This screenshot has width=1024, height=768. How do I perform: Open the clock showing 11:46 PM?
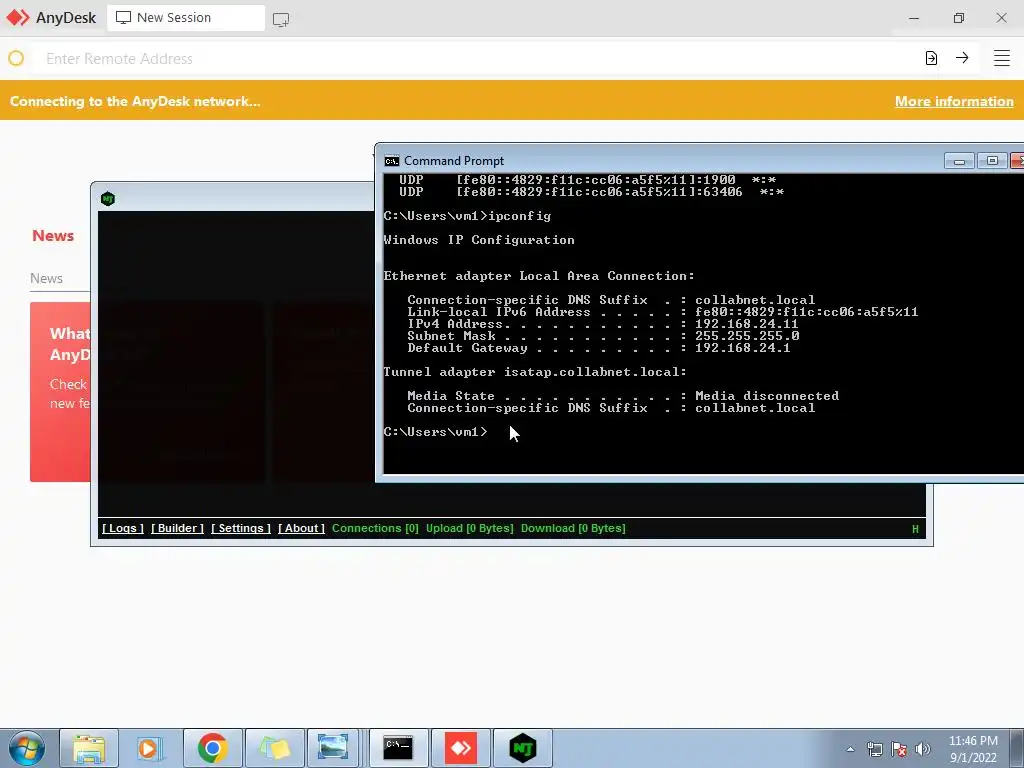tap(973, 749)
